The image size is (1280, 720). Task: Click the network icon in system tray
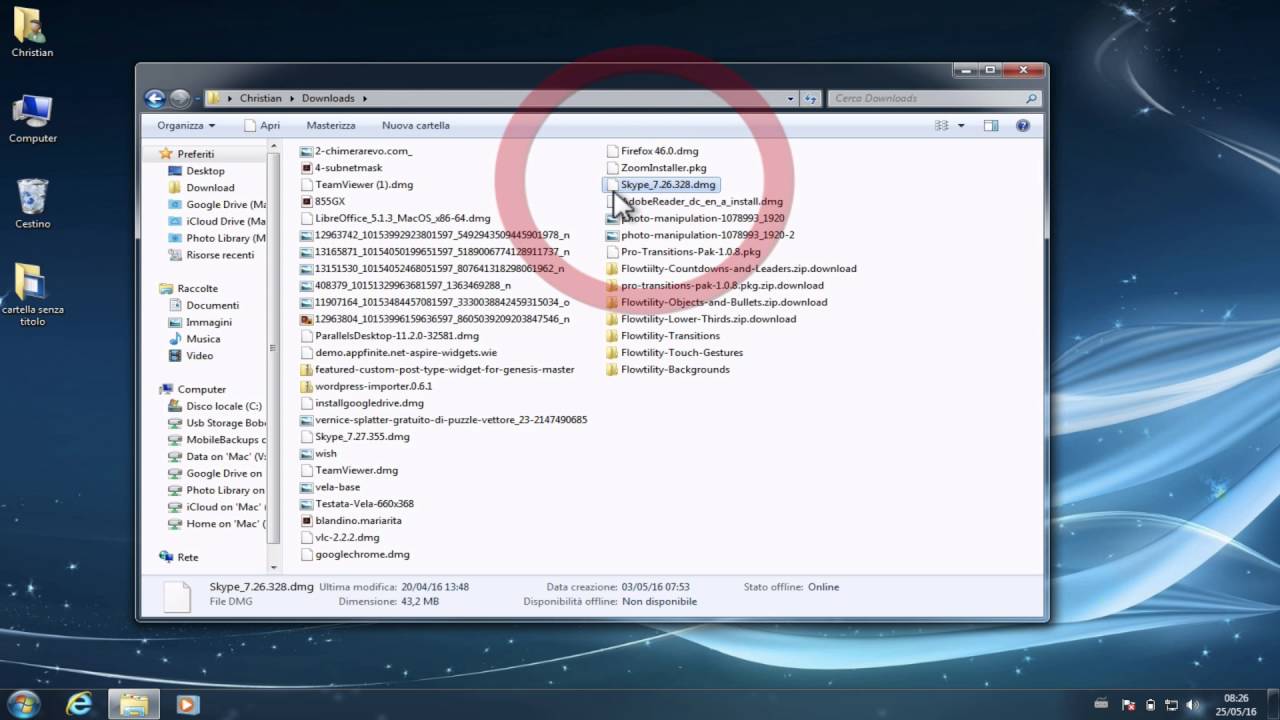[x=1171, y=705]
